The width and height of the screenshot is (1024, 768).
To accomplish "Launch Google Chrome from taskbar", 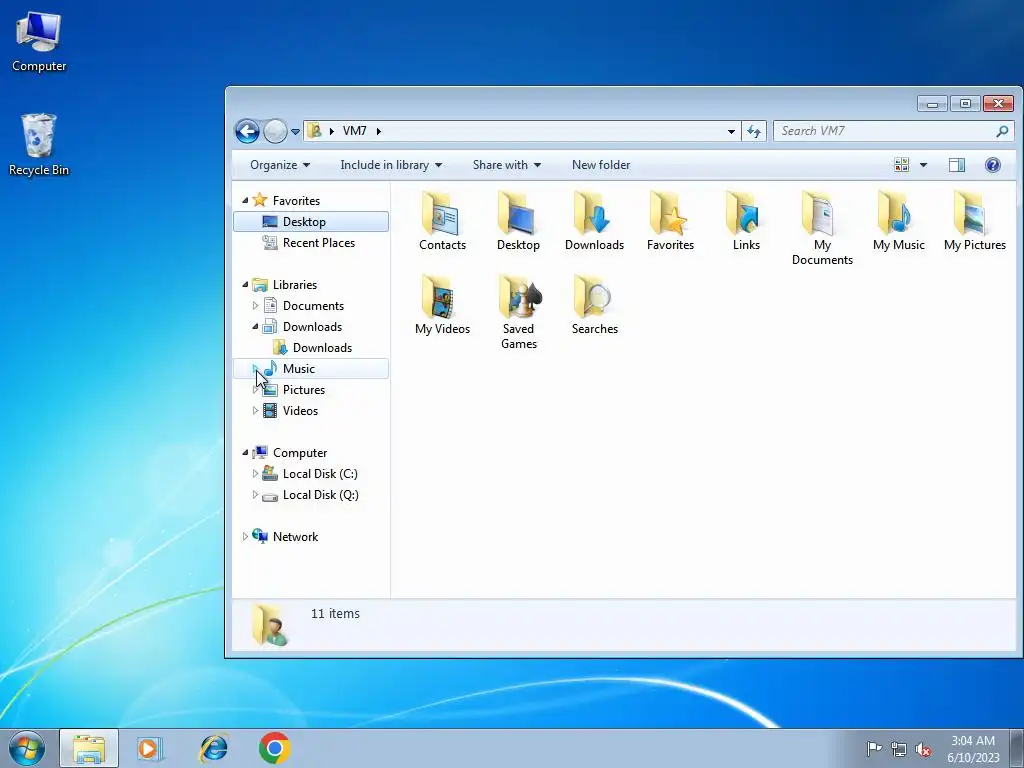I will (x=274, y=748).
